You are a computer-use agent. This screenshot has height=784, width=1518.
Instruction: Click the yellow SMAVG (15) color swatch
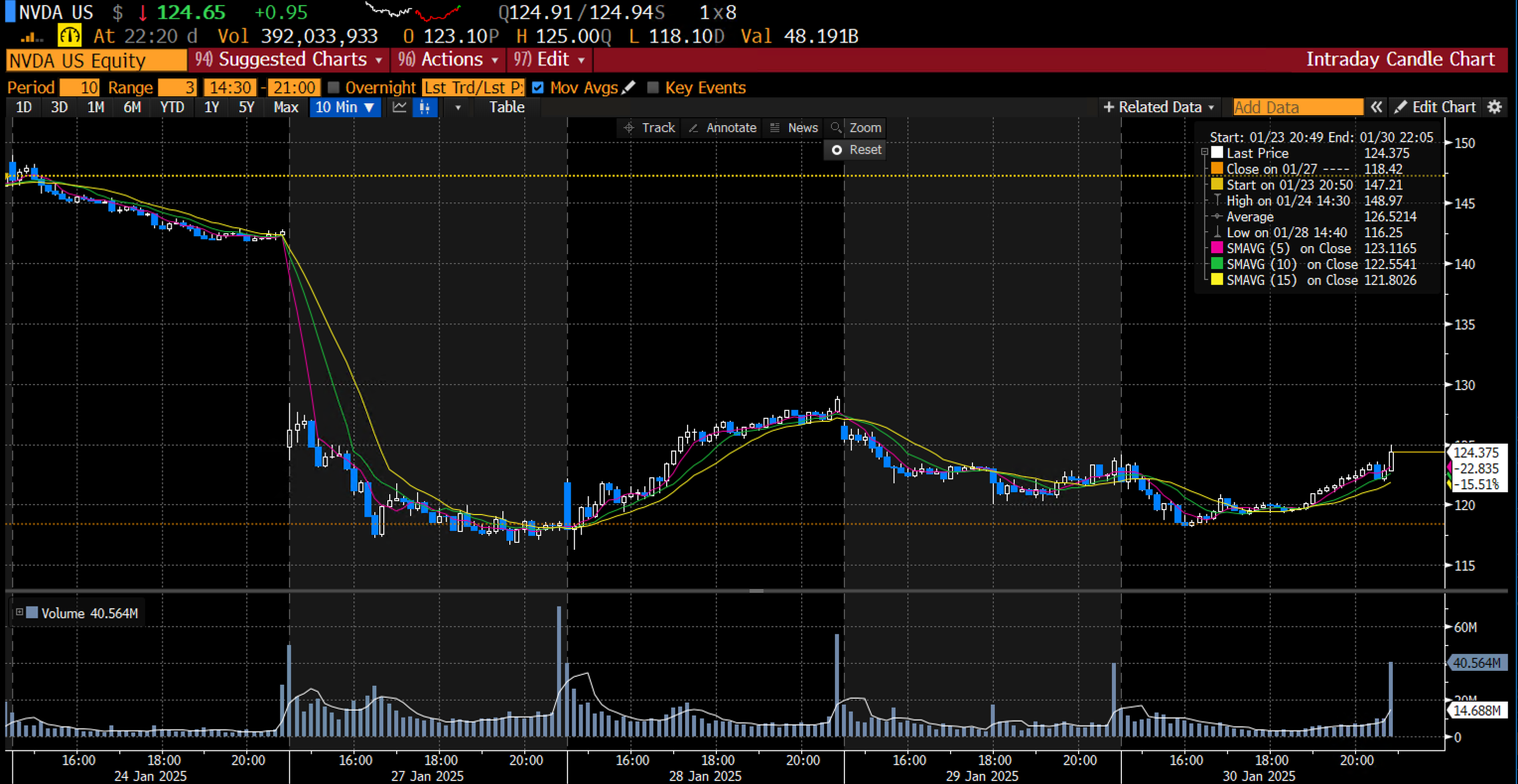click(x=1216, y=280)
